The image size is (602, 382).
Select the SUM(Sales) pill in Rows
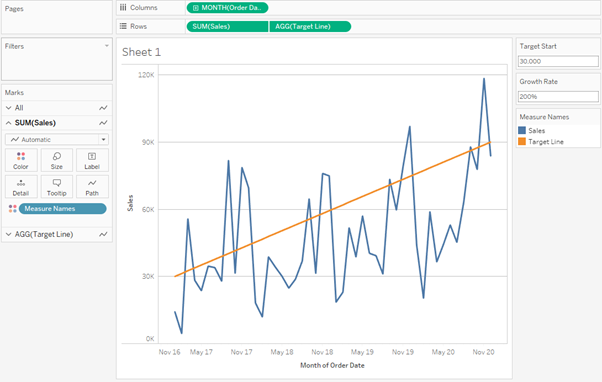click(x=227, y=26)
